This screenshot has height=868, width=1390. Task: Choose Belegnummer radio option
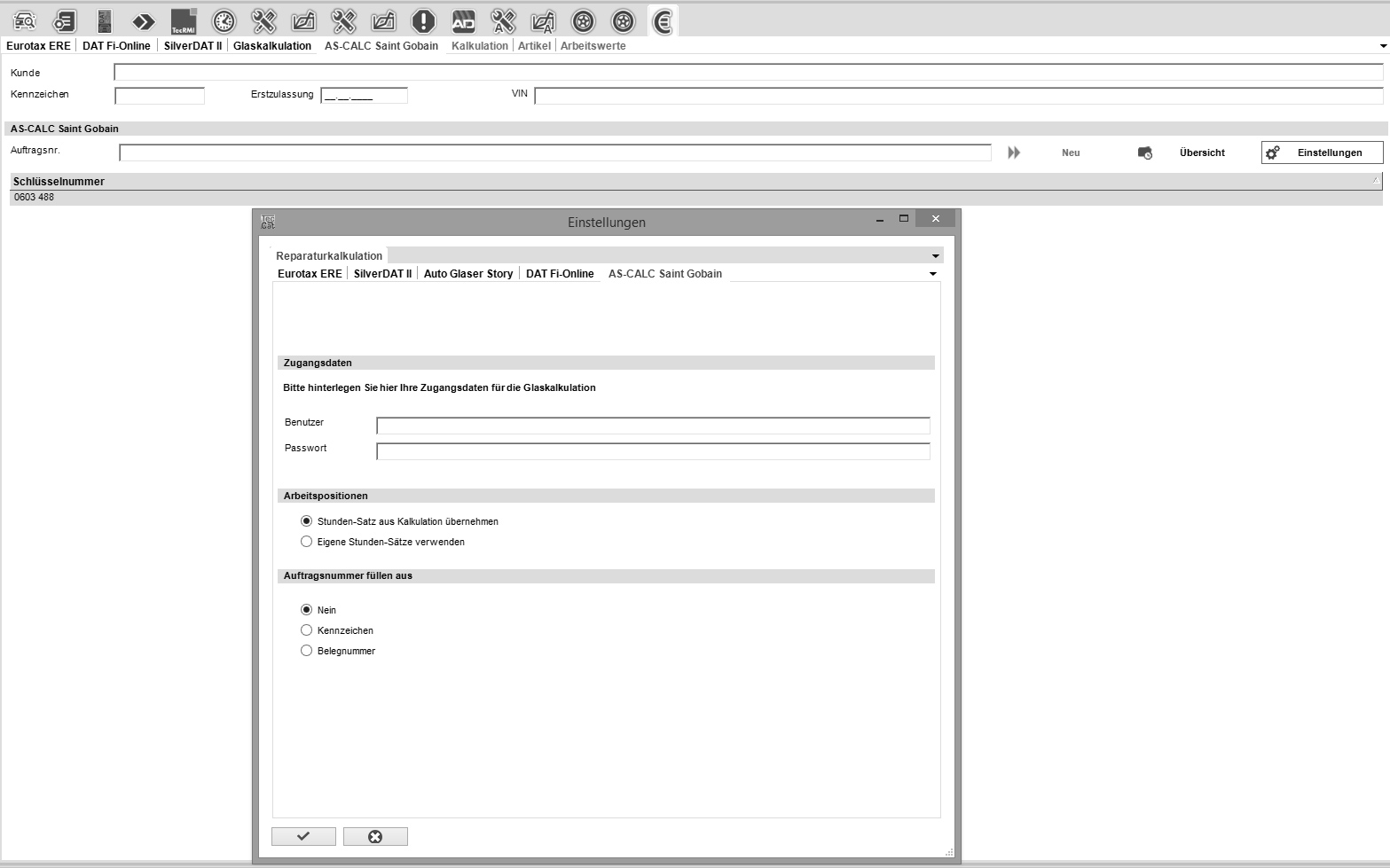click(x=306, y=651)
